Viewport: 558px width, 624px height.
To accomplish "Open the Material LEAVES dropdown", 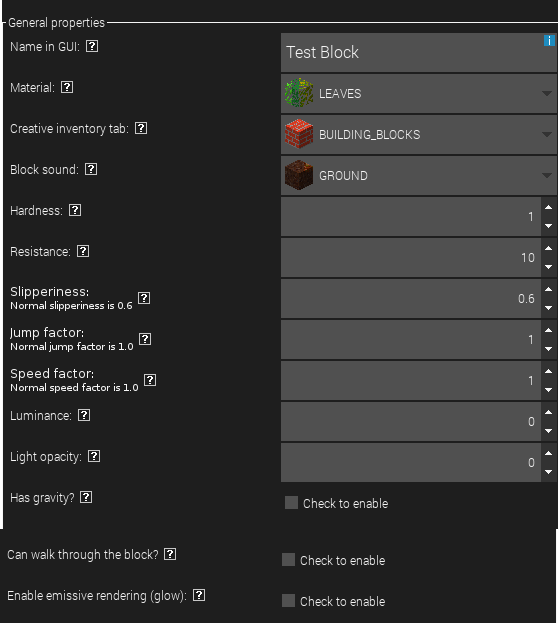I will click(x=419, y=94).
